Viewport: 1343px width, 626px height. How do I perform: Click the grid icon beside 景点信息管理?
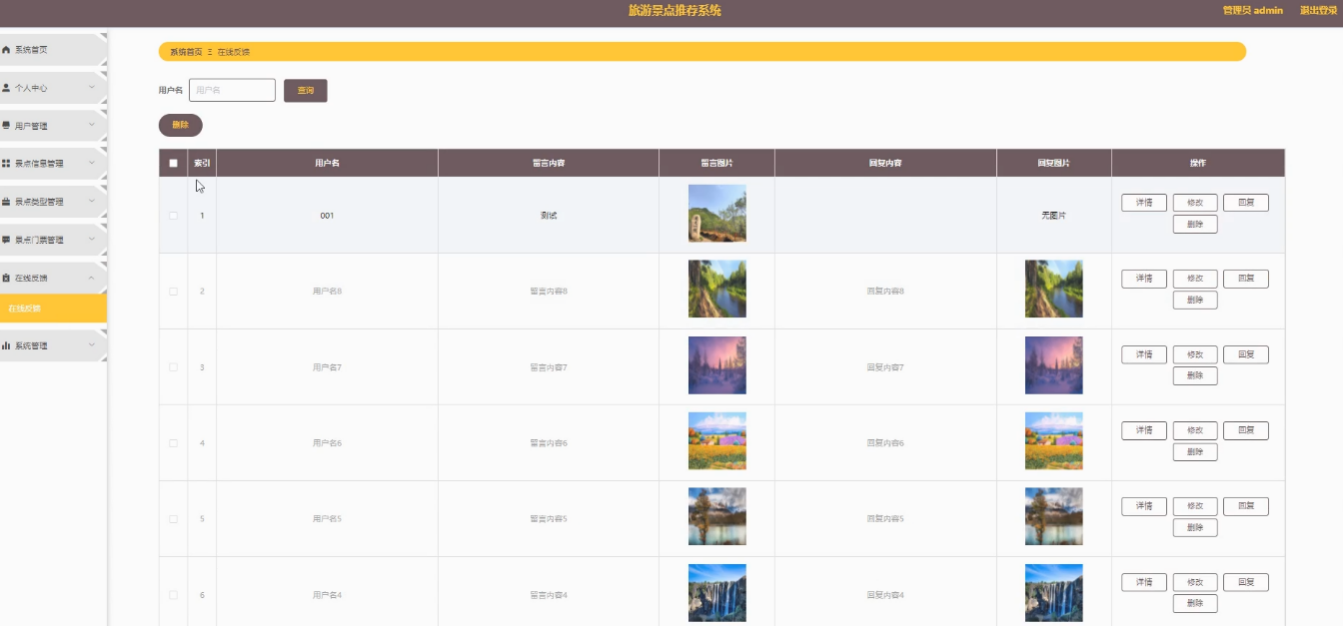[6, 163]
